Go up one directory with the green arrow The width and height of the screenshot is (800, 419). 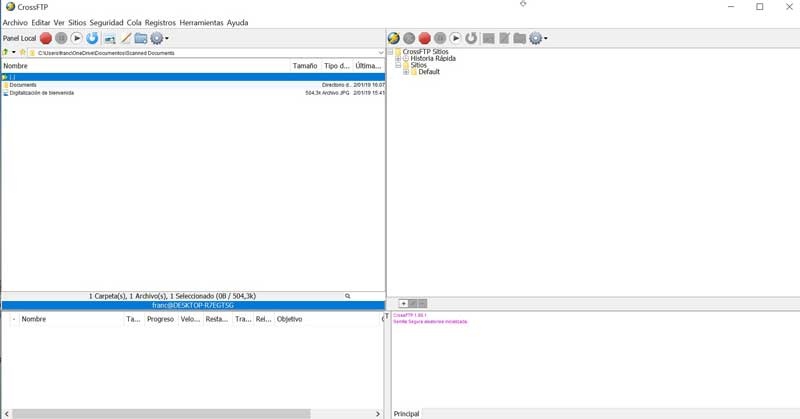[x=5, y=52]
